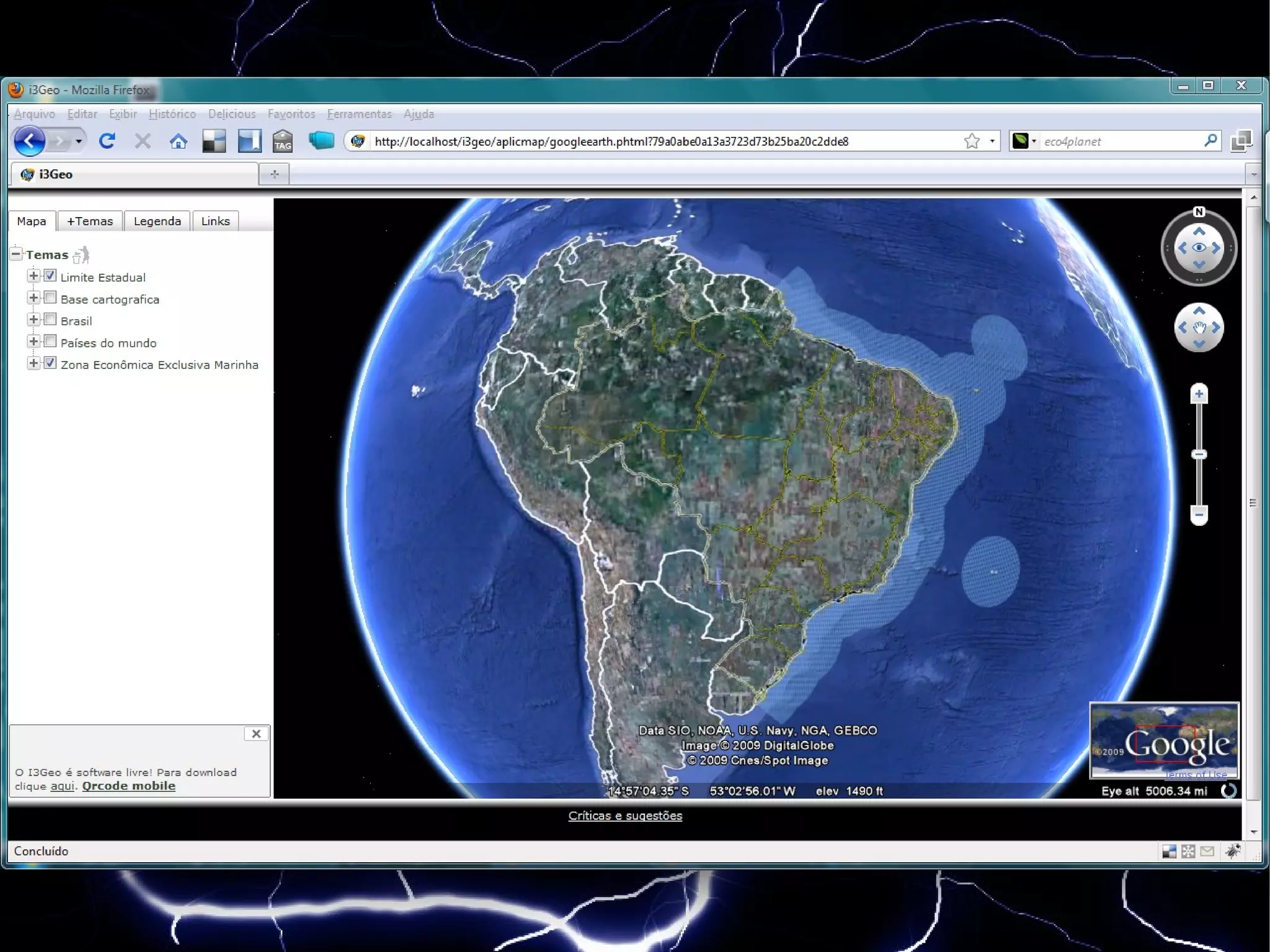Bookmark page with the star icon
Image resolution: width=1270 pixels, height=952 pixels.
pos(972,141)
